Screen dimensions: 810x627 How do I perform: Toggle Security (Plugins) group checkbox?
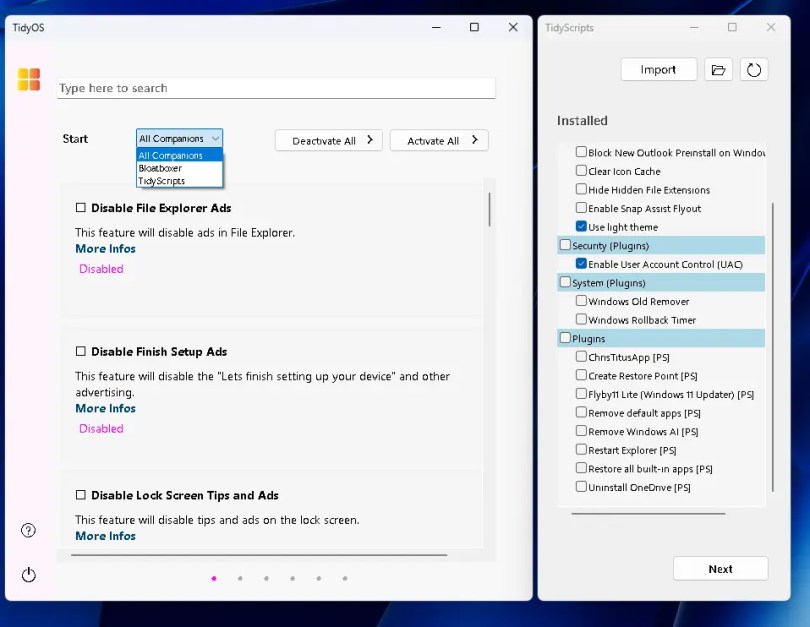pos(565,245)
